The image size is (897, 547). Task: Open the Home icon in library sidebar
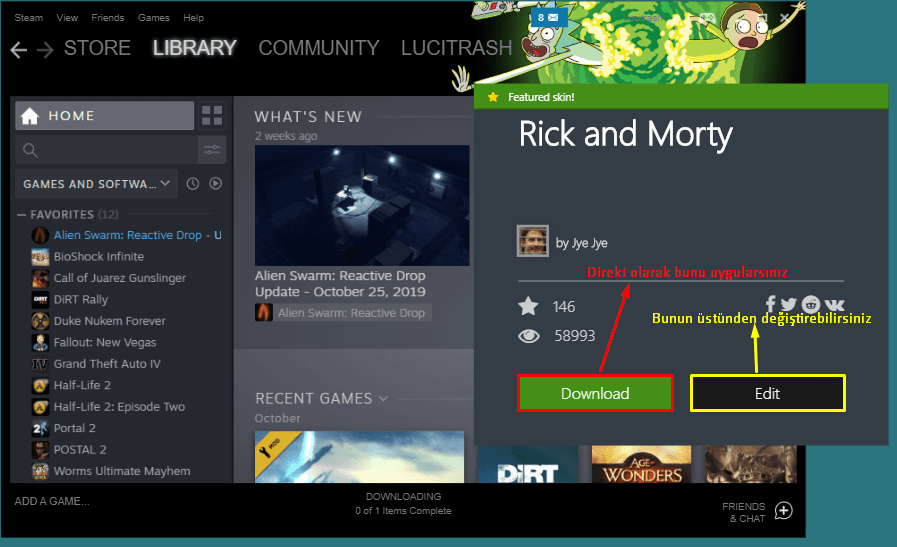[29, 116]
